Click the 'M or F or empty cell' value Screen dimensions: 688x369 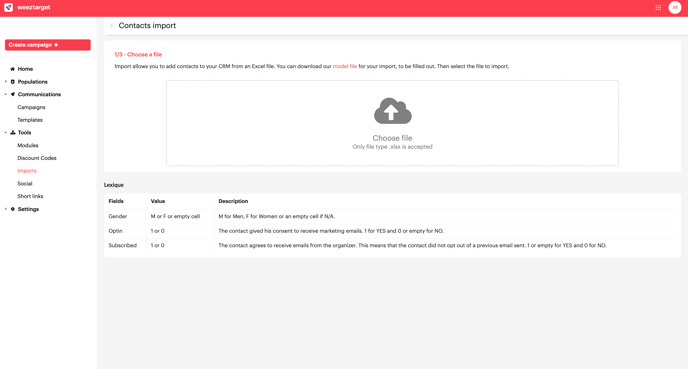(x=175, y=216)
